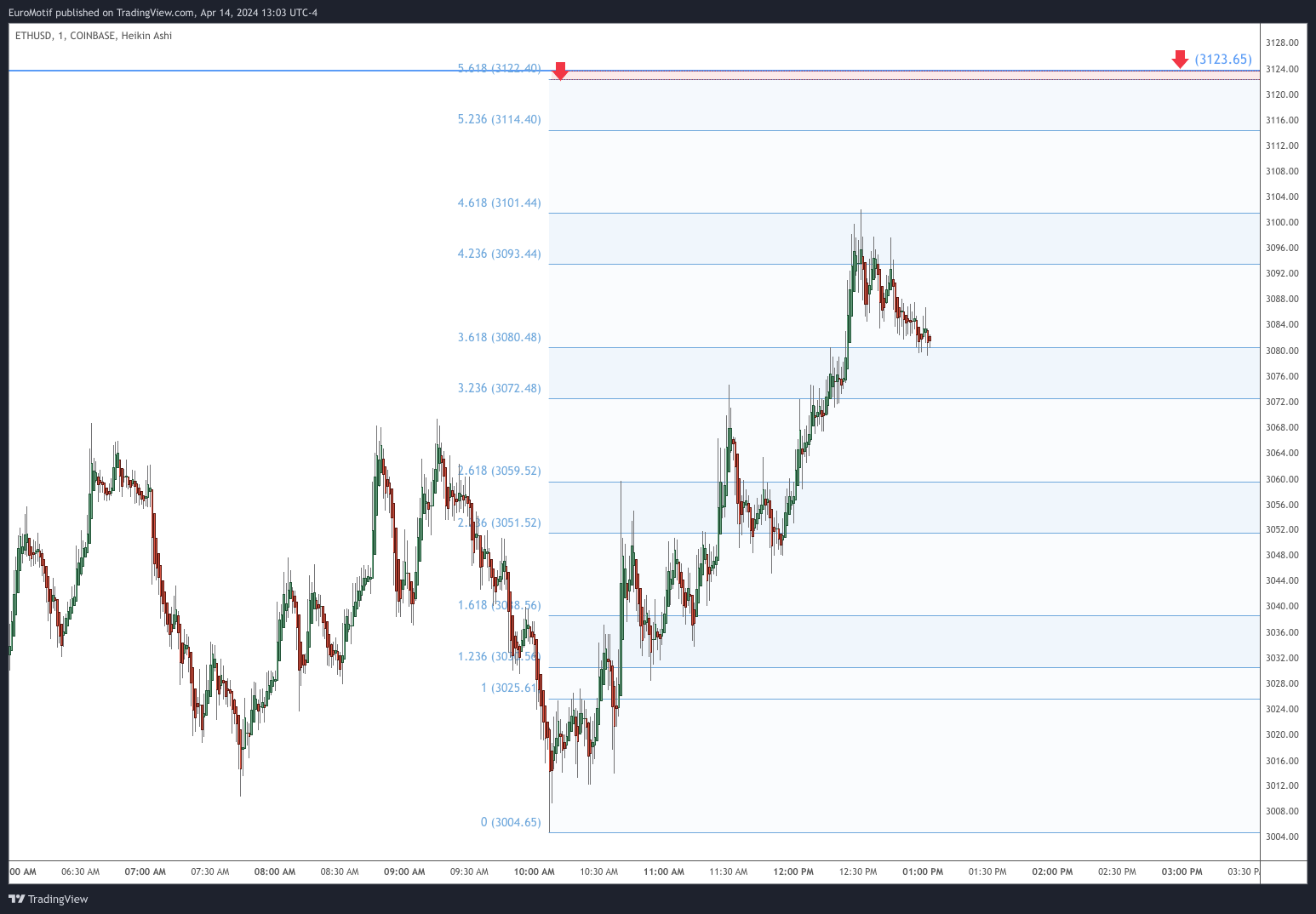
Task: Select the (3123.65) price label
Action: [1223, 59]
